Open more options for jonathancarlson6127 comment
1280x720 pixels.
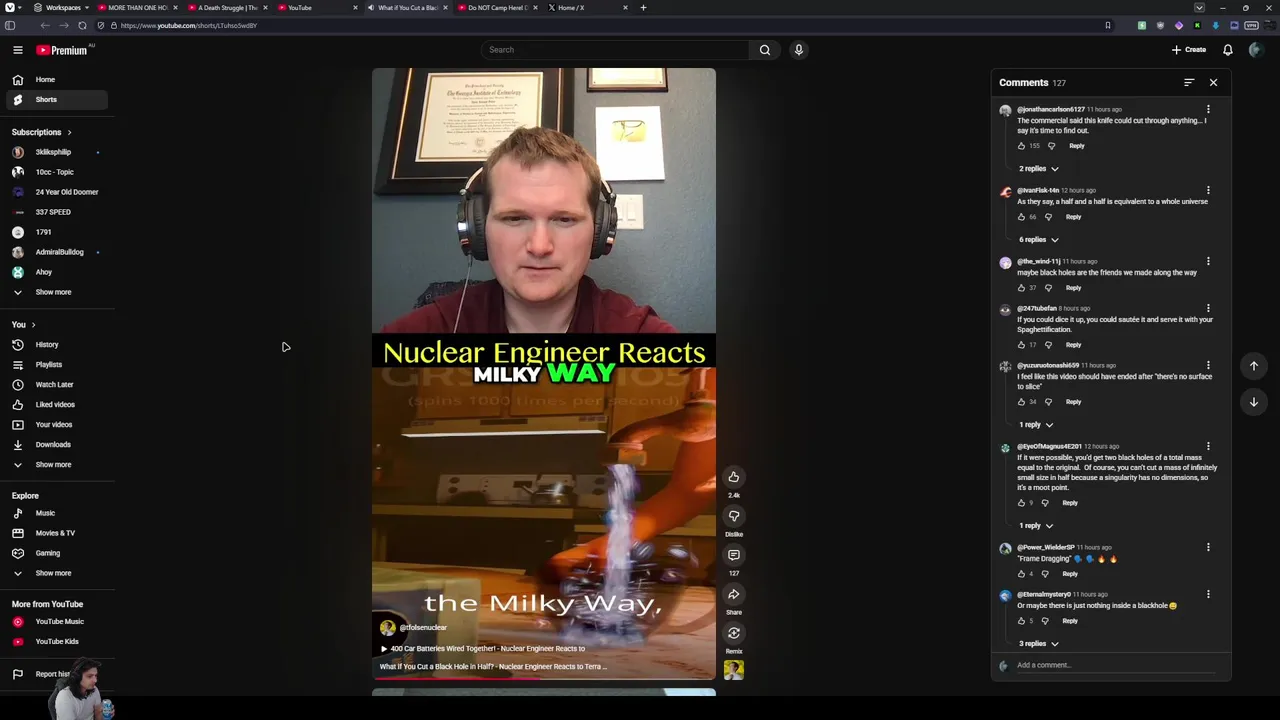click(x=1208, y=109)
